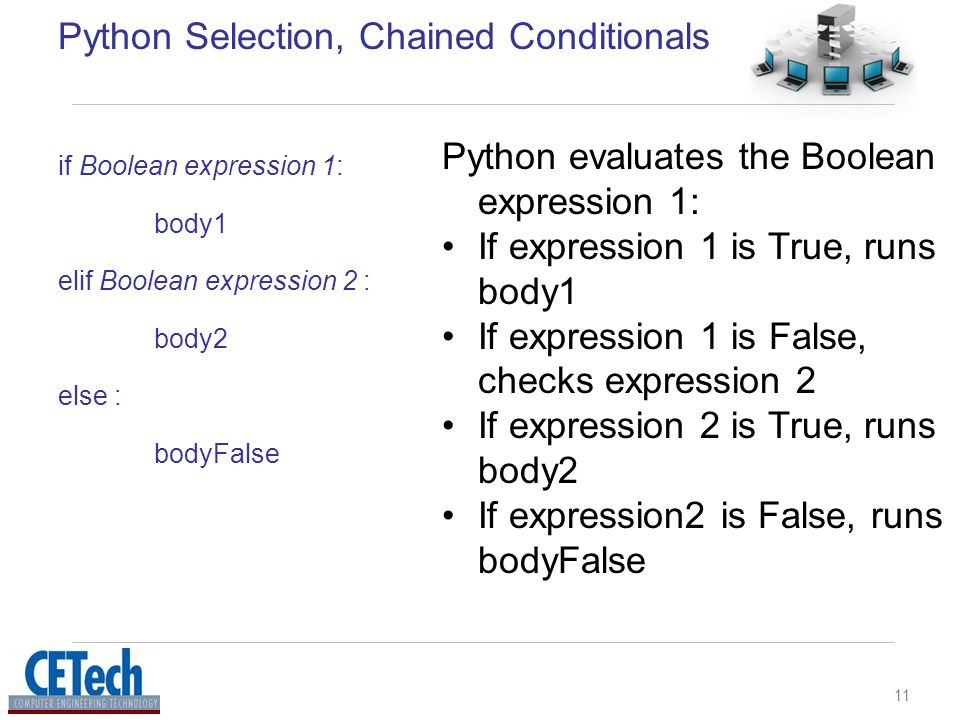The height and width of the screenshot is (720, 960).
Task: Select the 'elif Boolean expression 2' line
Action: point(214,281)
